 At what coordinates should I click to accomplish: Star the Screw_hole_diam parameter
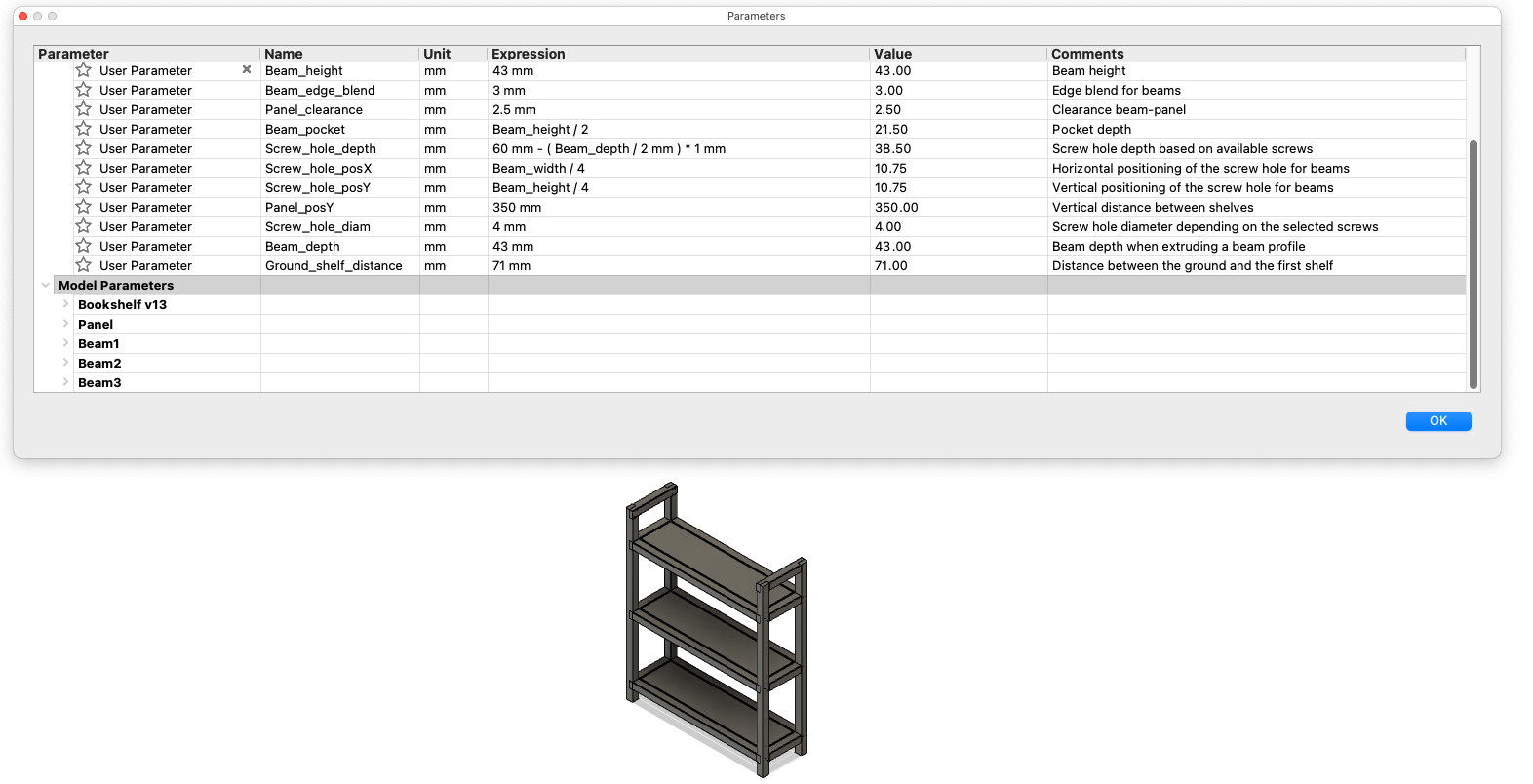(84, 226)
